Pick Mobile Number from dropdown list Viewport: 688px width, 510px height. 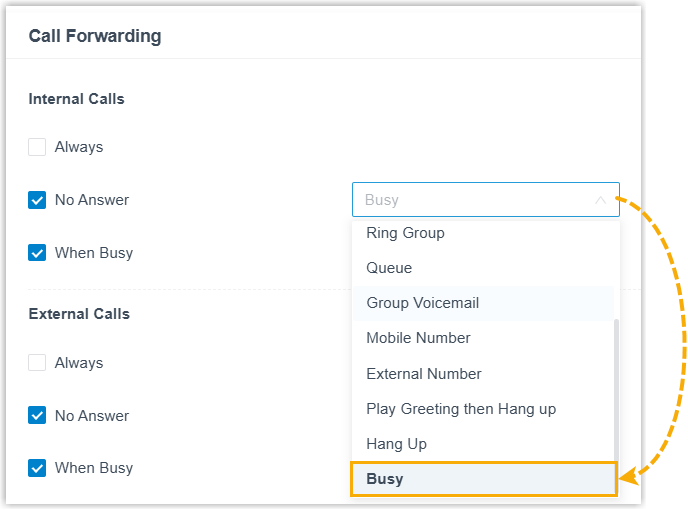click(x=418, y=338)
